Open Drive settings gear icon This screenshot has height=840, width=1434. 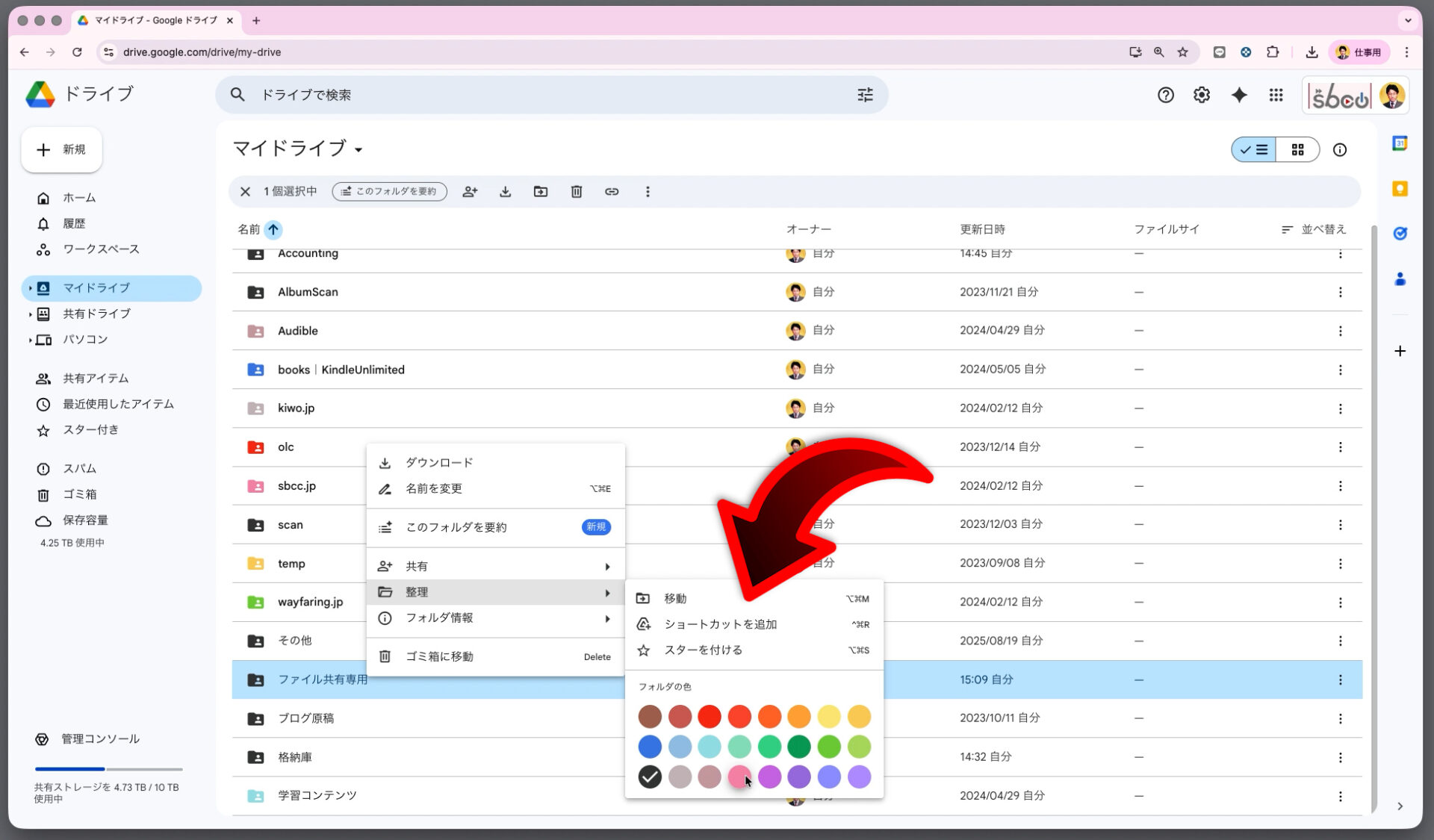click(x=1201, y=95)
